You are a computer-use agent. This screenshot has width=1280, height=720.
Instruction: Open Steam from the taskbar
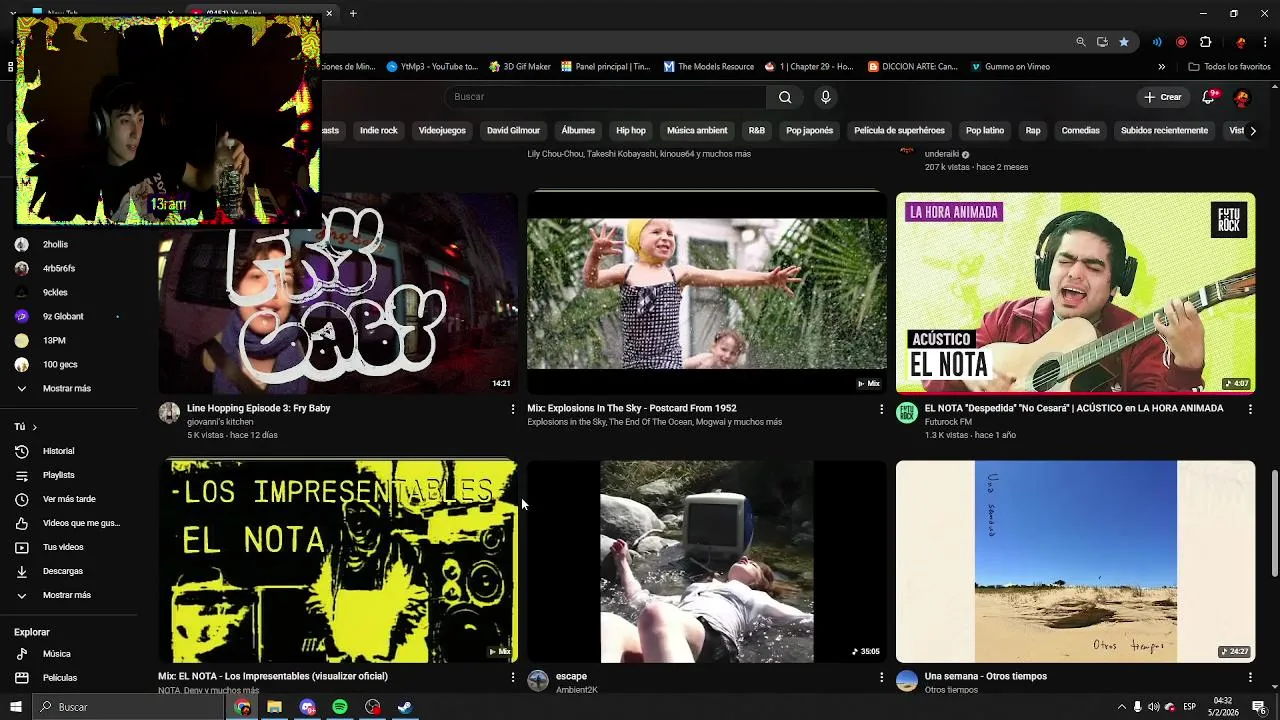(405, 707)
